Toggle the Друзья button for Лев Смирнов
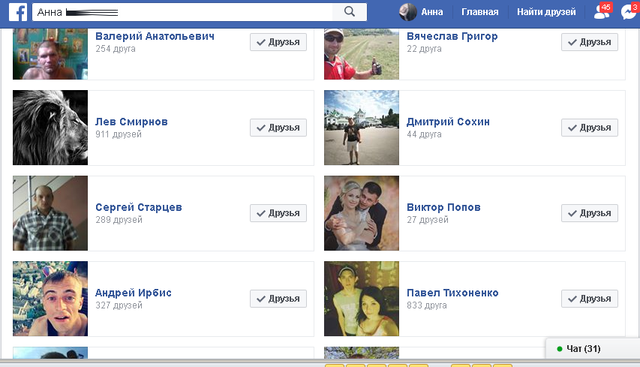 click(278, 128)
